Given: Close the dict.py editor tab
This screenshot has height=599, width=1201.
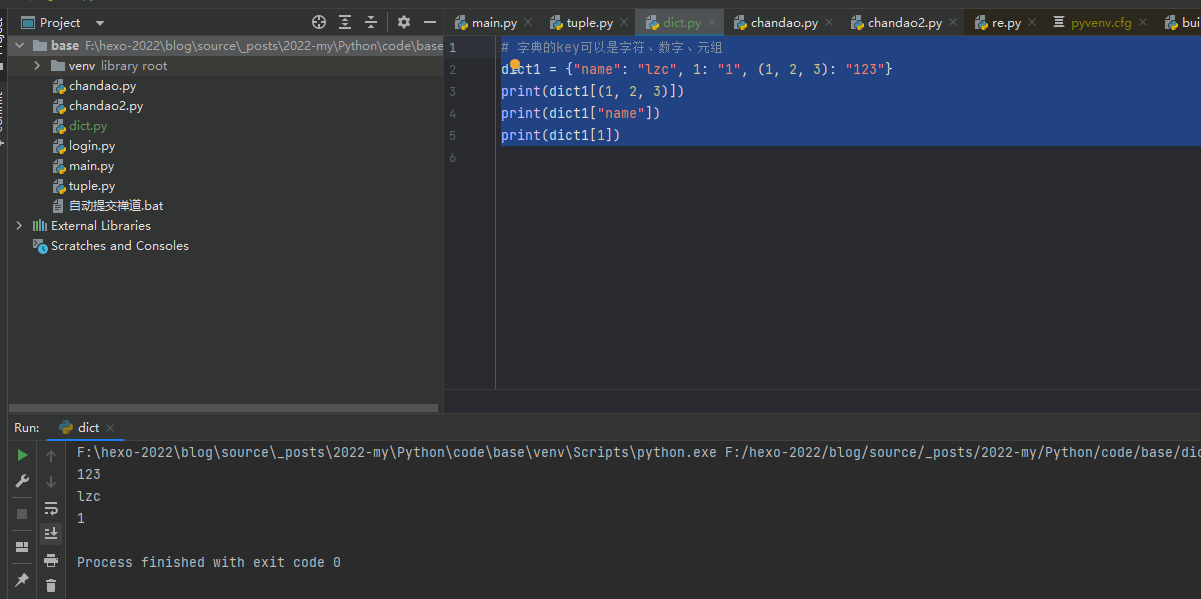Looking at the screenshot, I should point(714,22).
